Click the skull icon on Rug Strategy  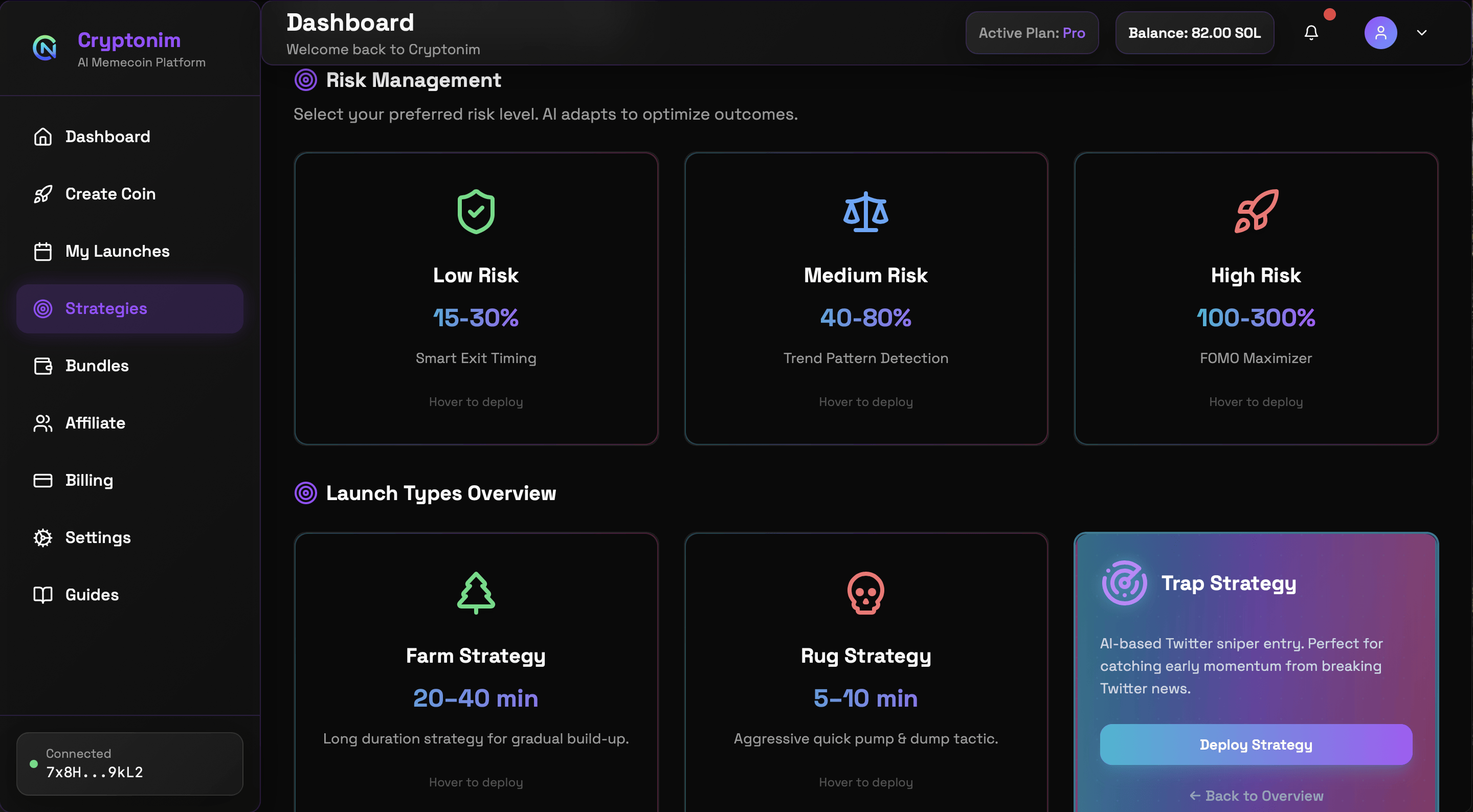pyautogui.click(x=865, y=593)
